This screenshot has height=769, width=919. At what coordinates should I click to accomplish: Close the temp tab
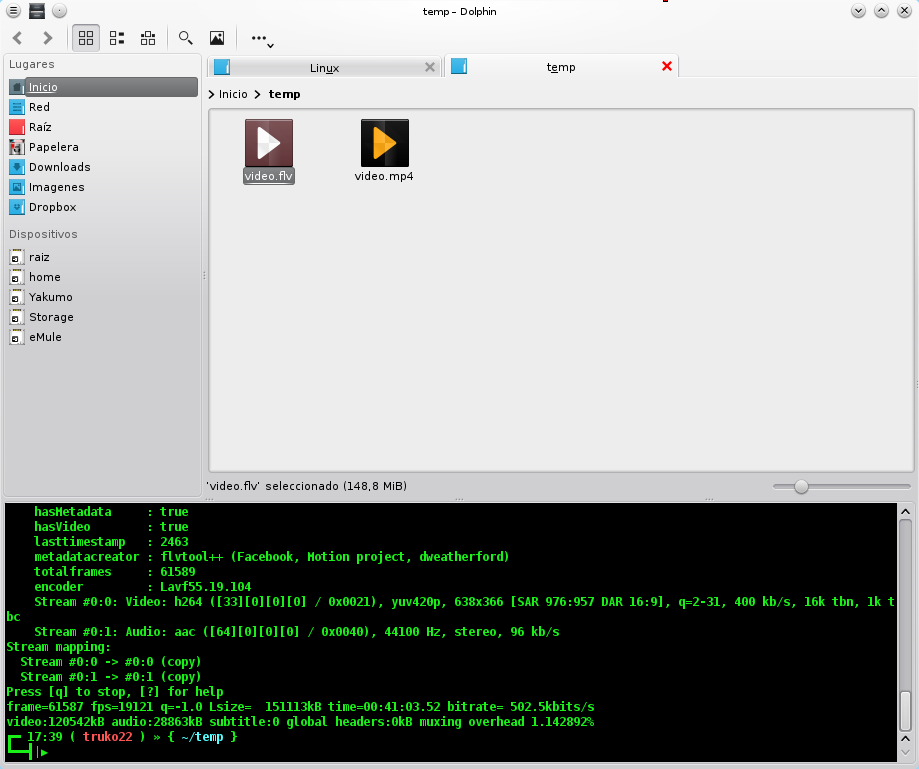coord(667,66)
